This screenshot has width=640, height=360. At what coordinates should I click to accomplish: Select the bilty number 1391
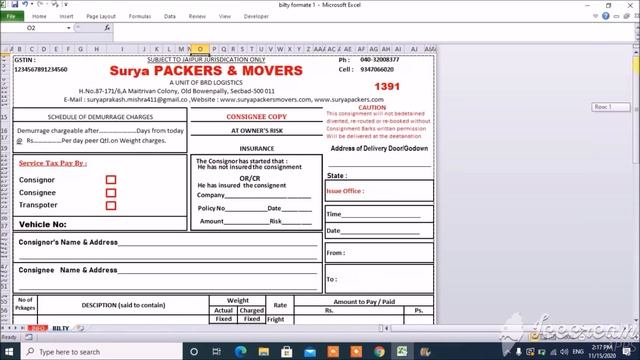pyautogui.click(x=387, y=87)
